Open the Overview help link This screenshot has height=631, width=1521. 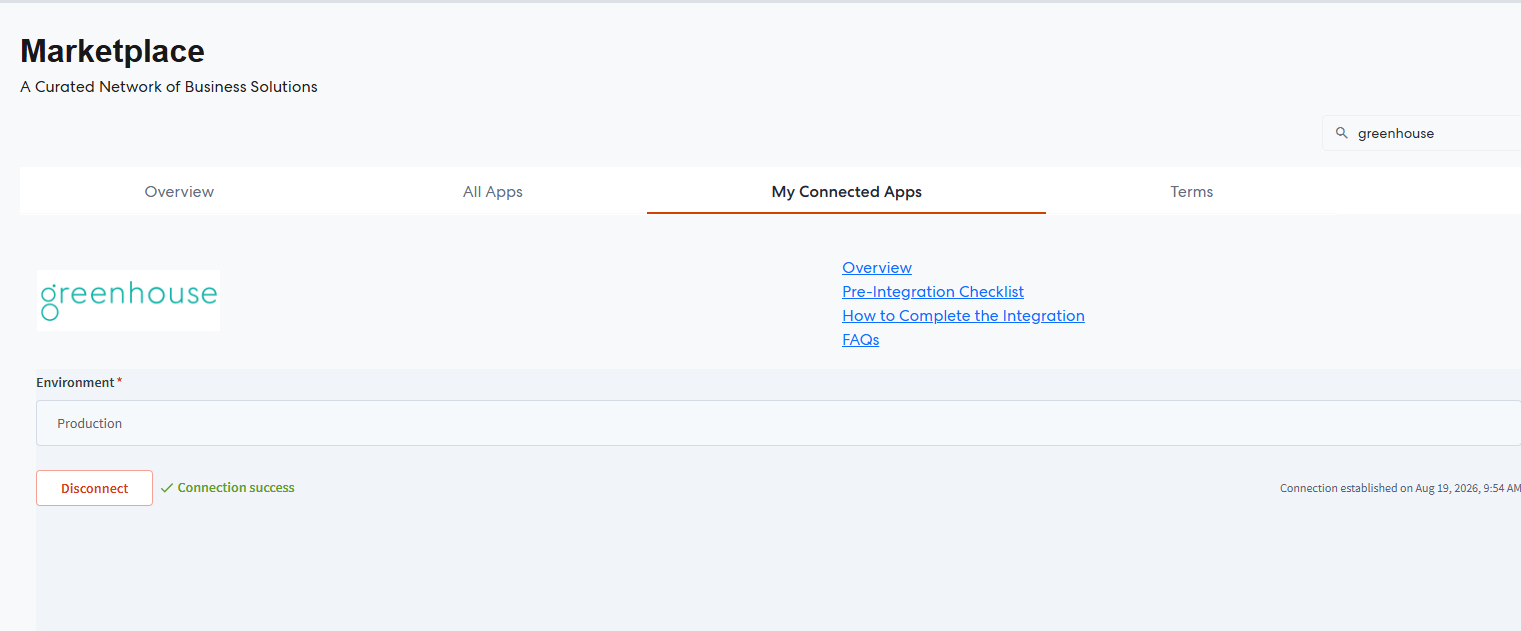877,268
